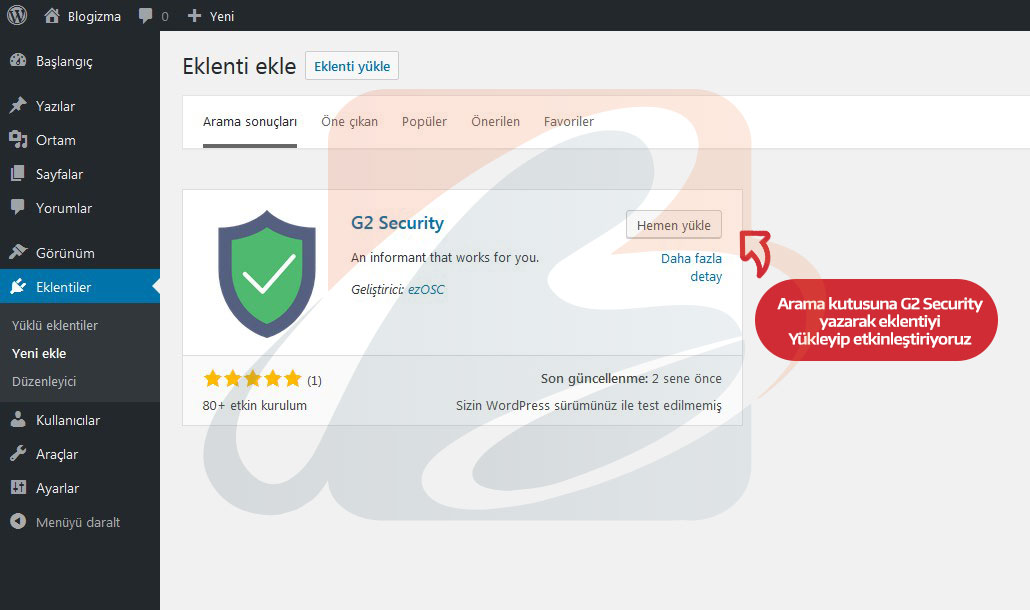This screenshot has width=1030, height=610.
Task: Click the comment count 0 in admin bar
Action: tap(165, 17)
